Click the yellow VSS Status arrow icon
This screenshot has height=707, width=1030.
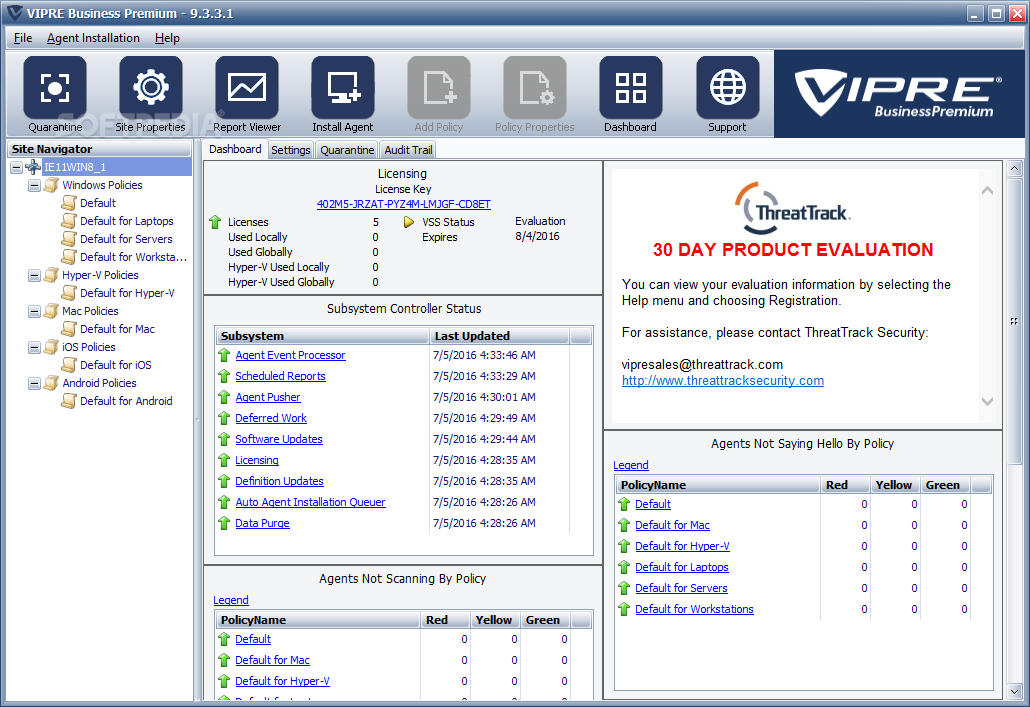pyautogui.click(x=409, y=222)
